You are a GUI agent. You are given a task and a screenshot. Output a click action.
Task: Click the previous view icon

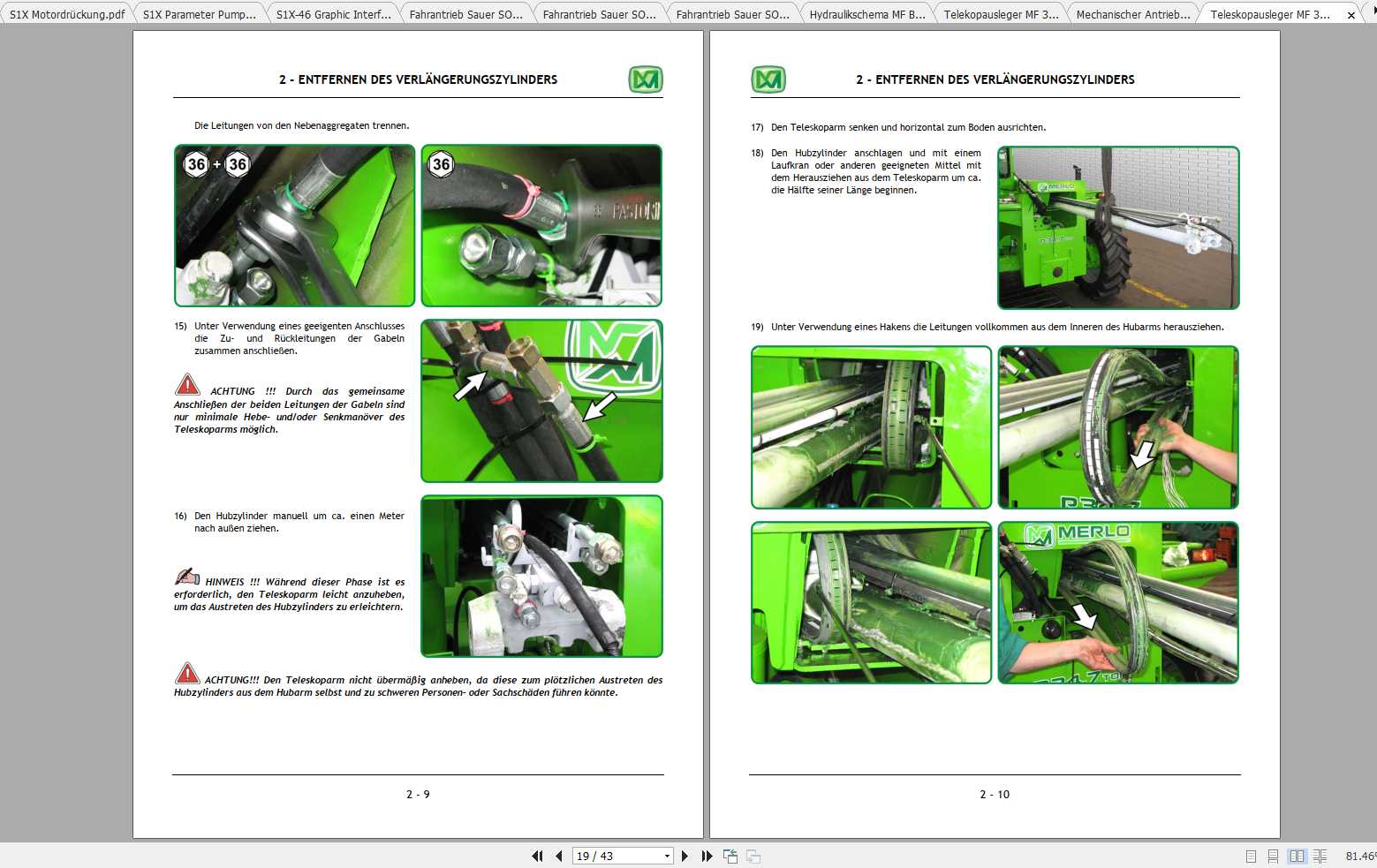pyautogui.click(x=730, y=856)
